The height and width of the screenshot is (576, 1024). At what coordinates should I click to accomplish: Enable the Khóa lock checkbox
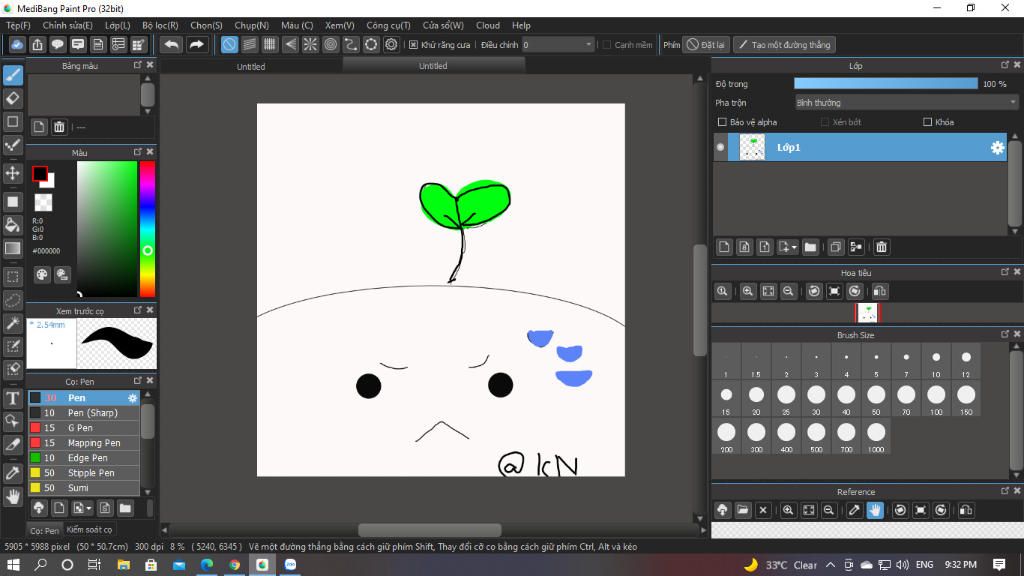point(927,122)
